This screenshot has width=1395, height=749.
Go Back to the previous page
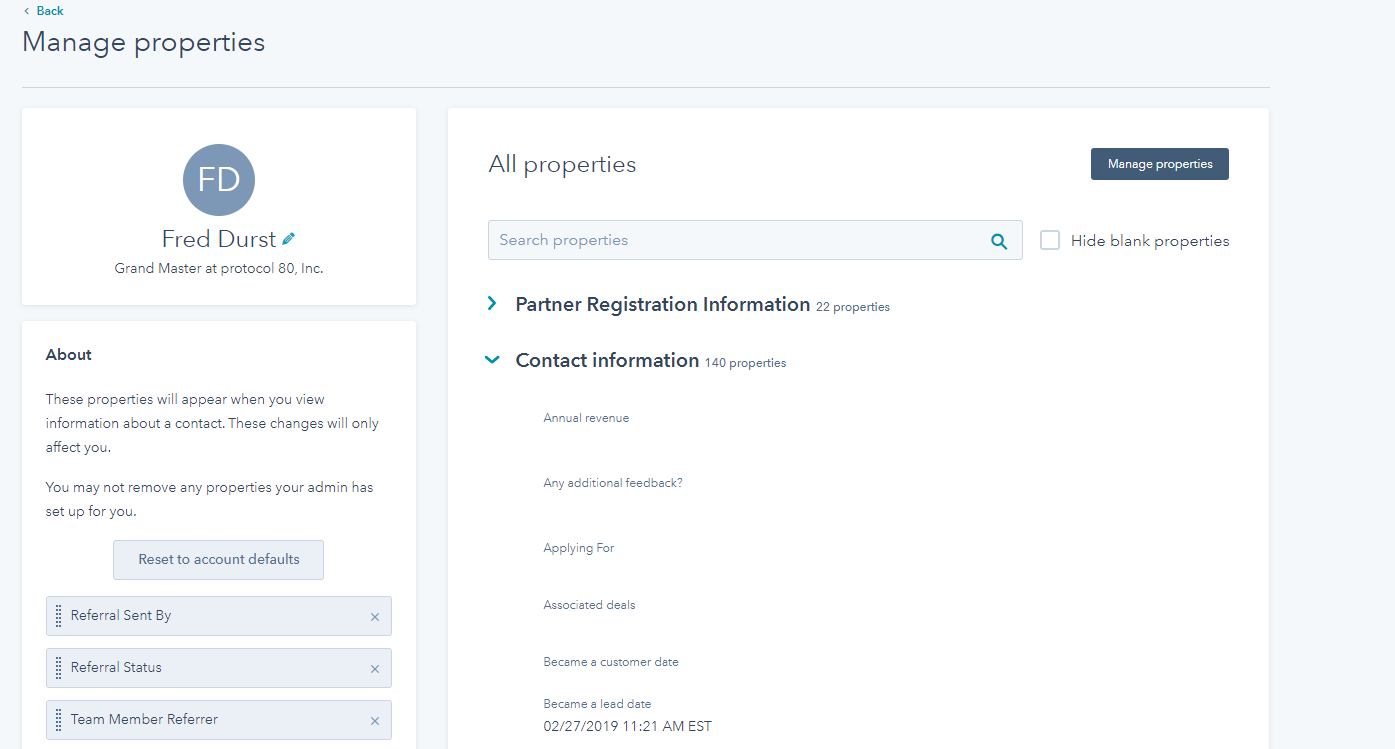coord(43,11)
